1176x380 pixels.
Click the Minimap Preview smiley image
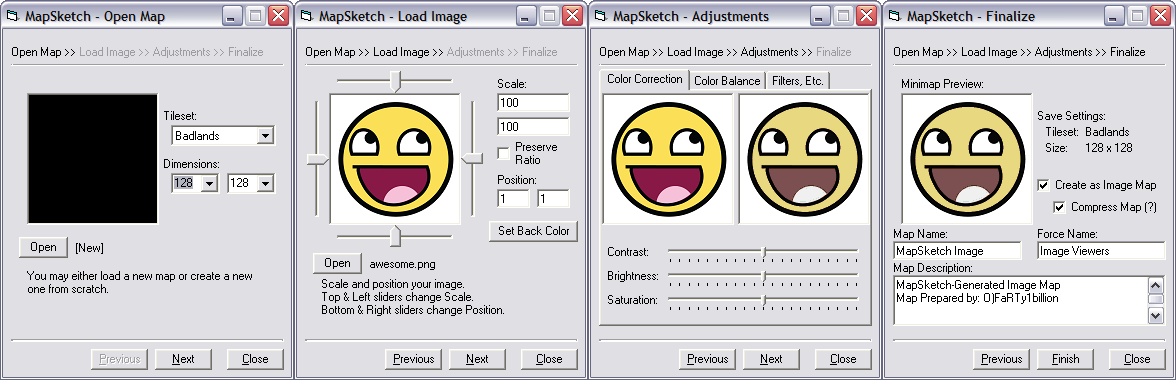(967, 159)
